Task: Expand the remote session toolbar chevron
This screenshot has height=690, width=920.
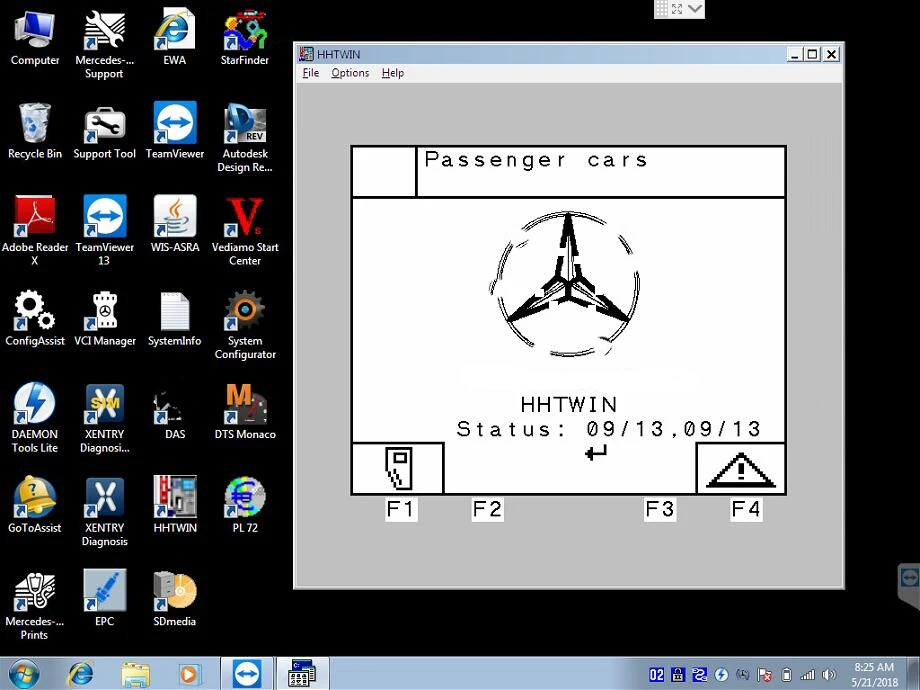Action: pyautogui.click(x=695, y=8)
